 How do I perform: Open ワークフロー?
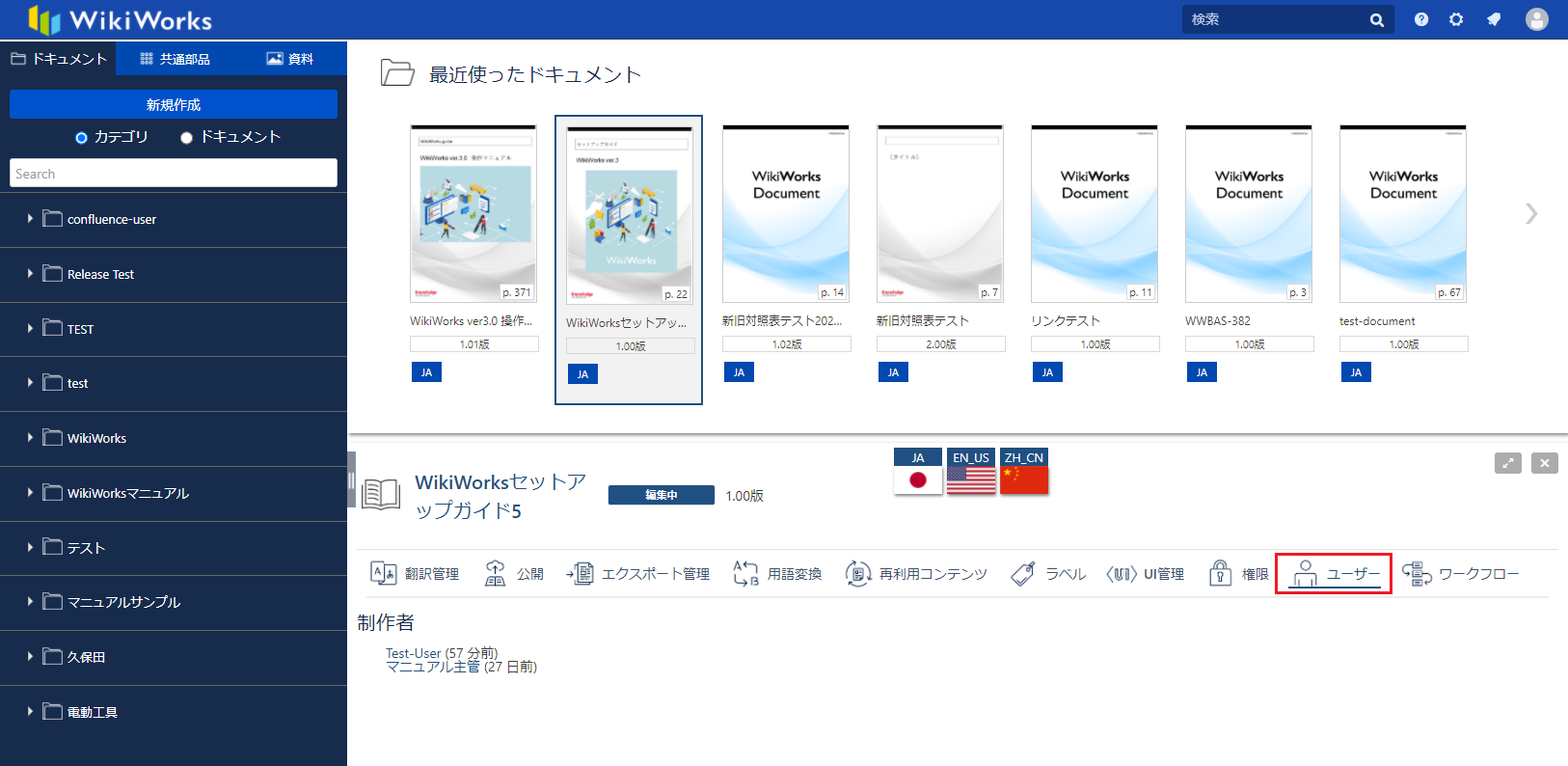click(1460, 574)
